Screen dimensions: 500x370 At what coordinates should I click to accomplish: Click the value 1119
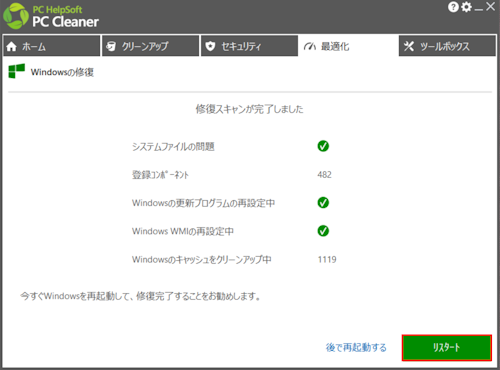click(327, 259)
